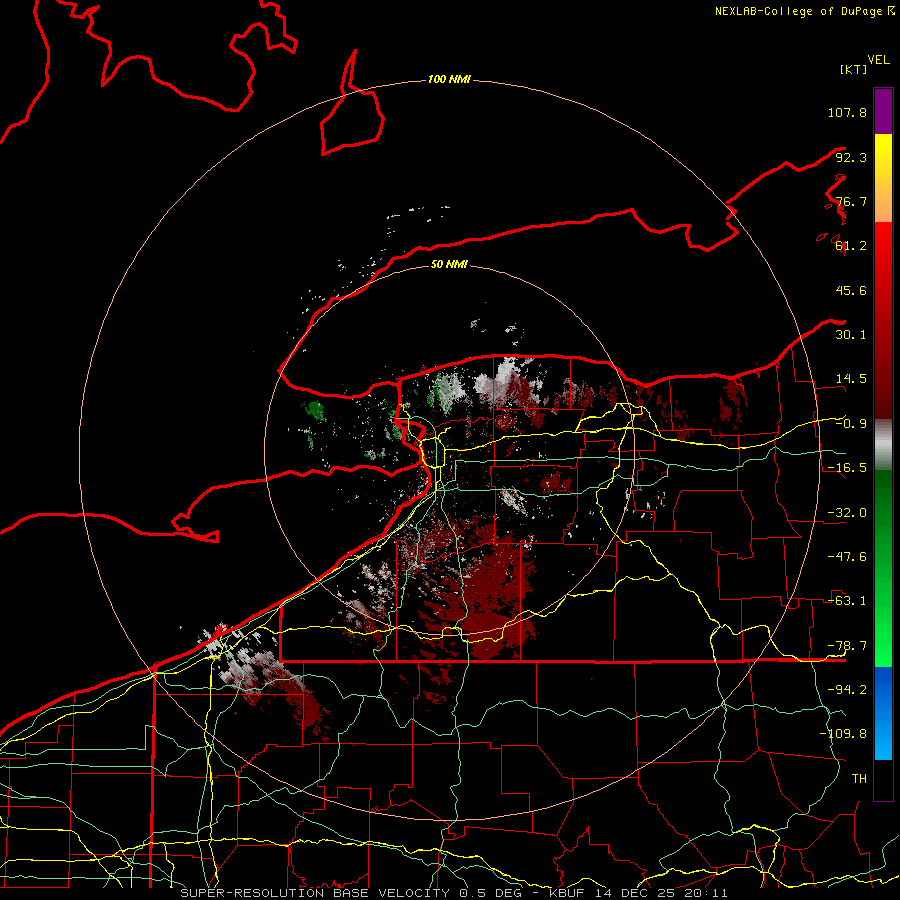Click the red outbound segment of color bar

[883, 320]
